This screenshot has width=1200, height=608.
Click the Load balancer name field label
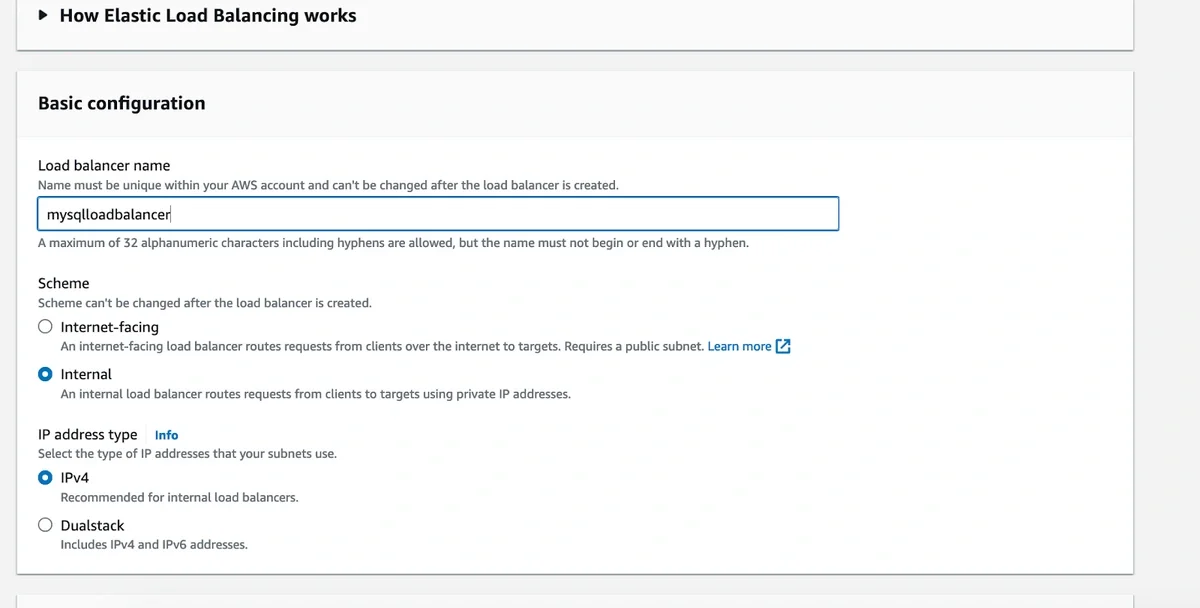click(104, 165)
